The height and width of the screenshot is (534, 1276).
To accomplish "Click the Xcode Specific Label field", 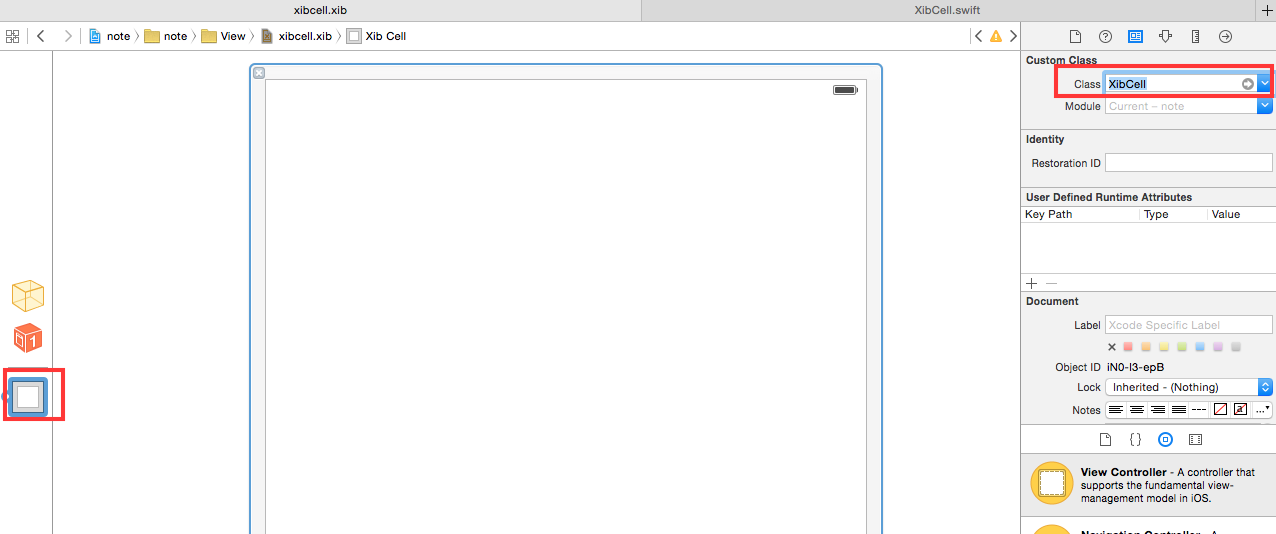I will coord(1189,325).
